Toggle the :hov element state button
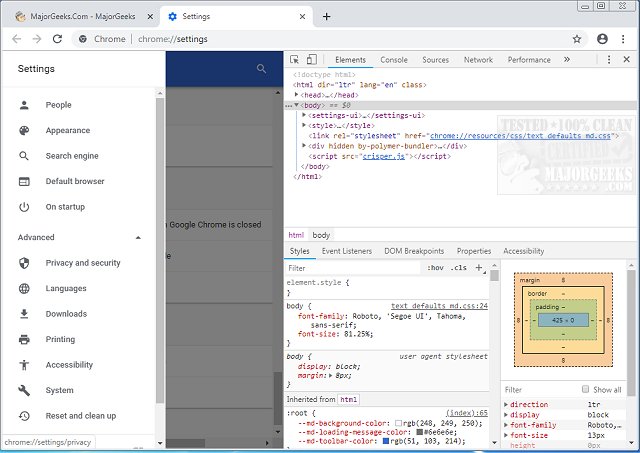This screenshot has width=640, height=453. click(435, 268)
